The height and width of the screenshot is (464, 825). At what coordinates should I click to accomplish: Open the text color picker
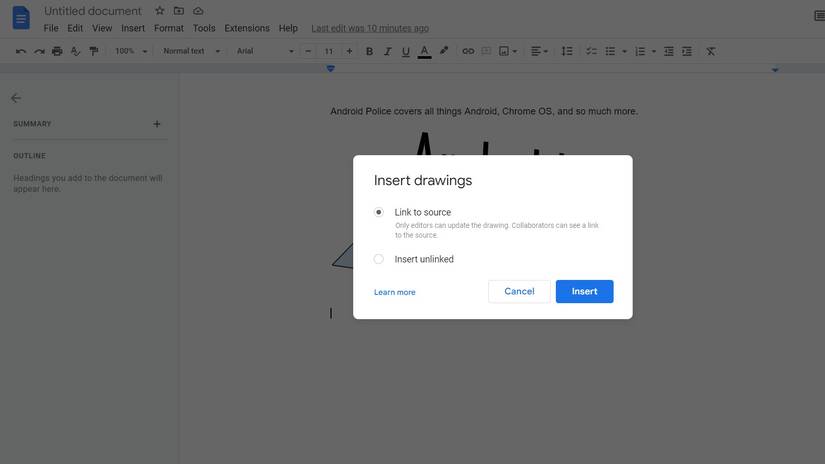tap(425, 51)
